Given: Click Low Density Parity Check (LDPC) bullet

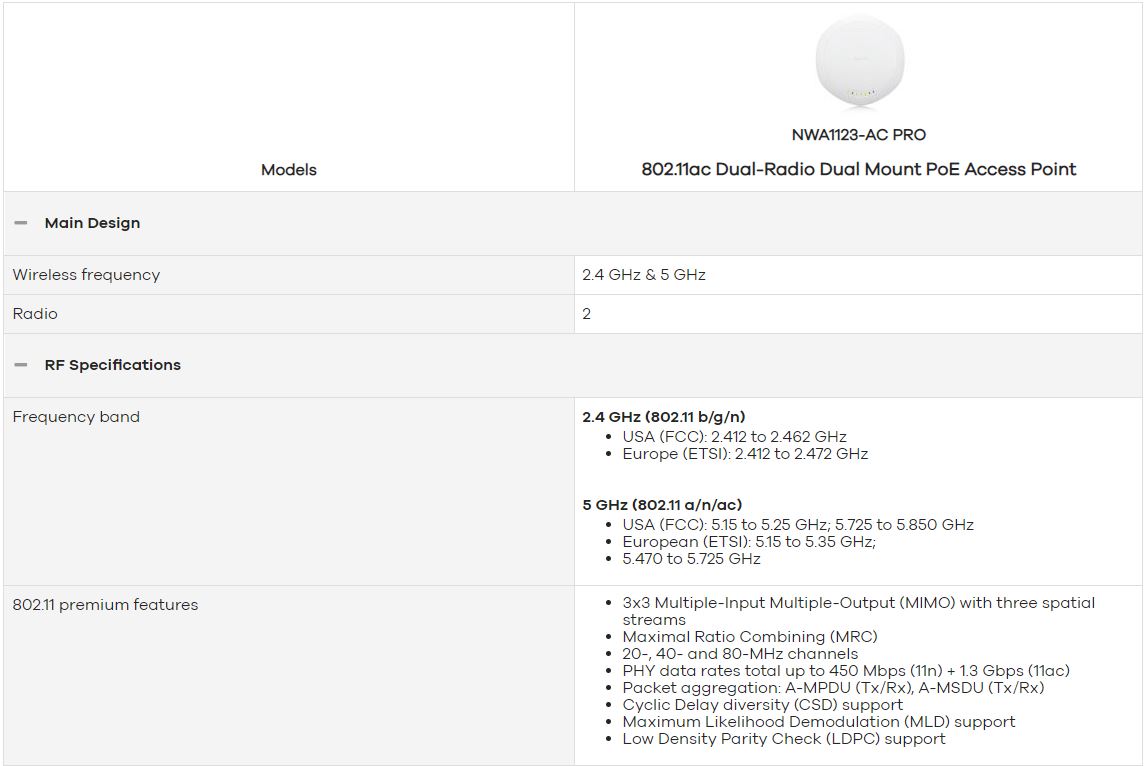Looking at the screenshot, I should point(784,739).
